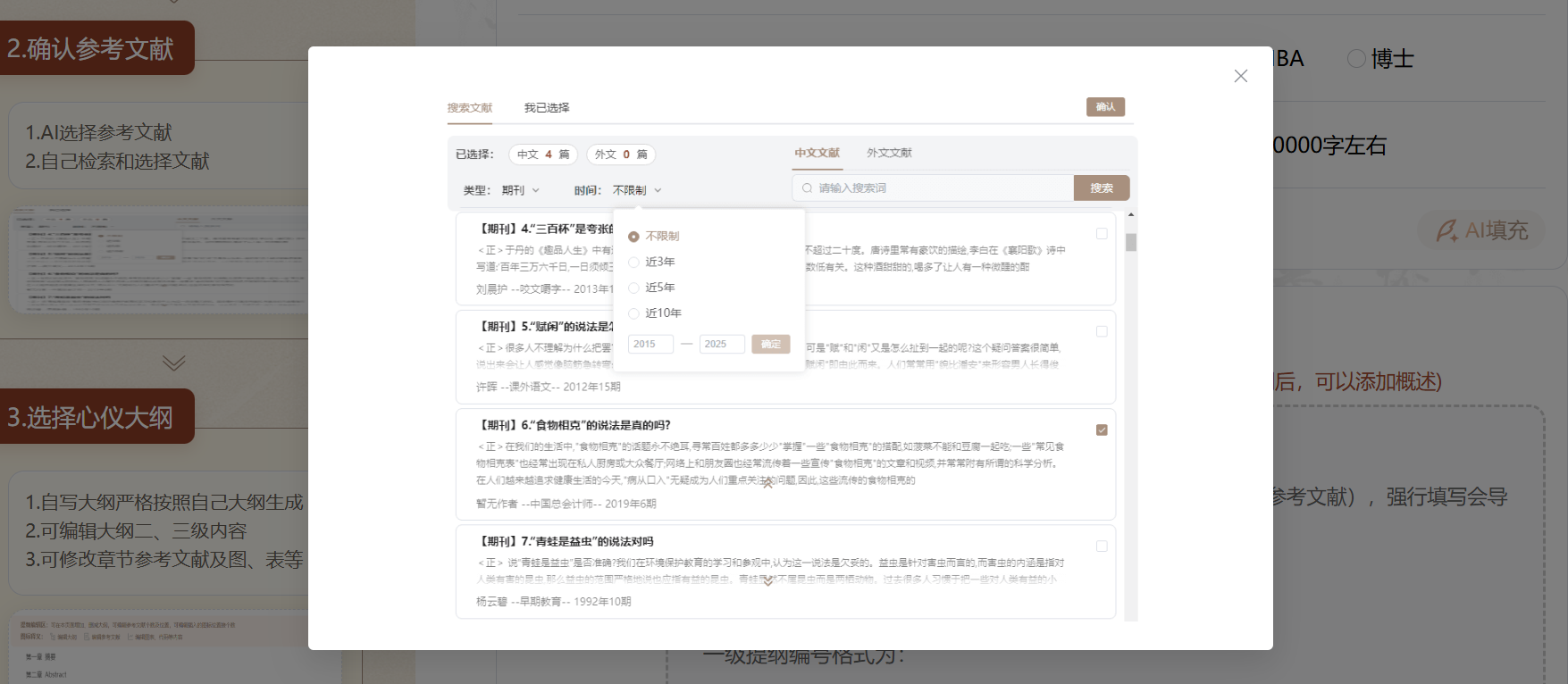The height and width of the screenshot is (684, 1568).
Task: Click the magnifier icon in search field
Action: point(807,188)
